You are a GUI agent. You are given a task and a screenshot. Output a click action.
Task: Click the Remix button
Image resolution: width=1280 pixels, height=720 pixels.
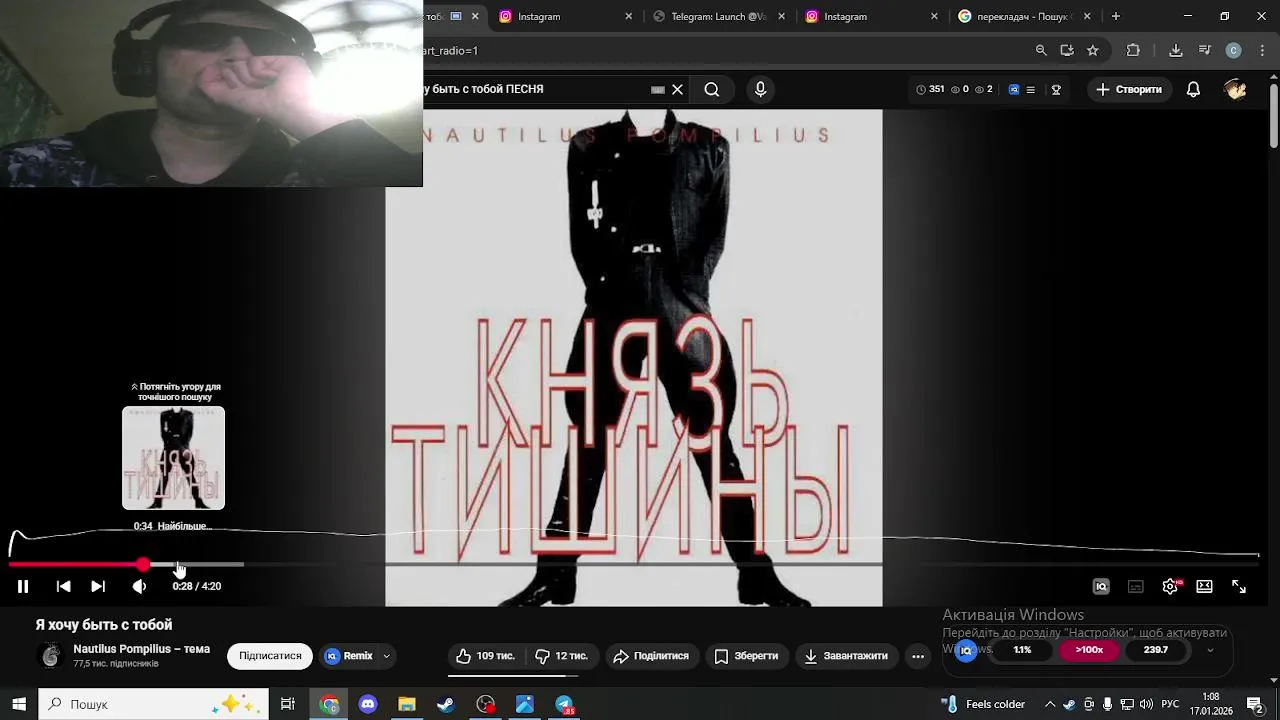click(x=348, y=656)
